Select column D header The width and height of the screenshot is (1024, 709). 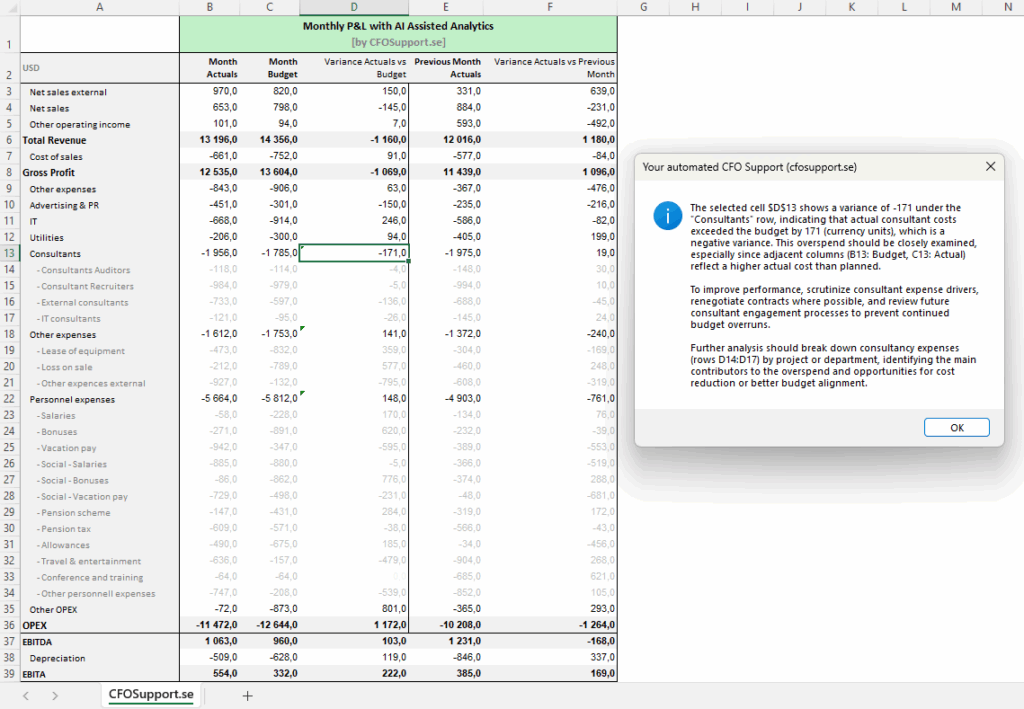355,7
